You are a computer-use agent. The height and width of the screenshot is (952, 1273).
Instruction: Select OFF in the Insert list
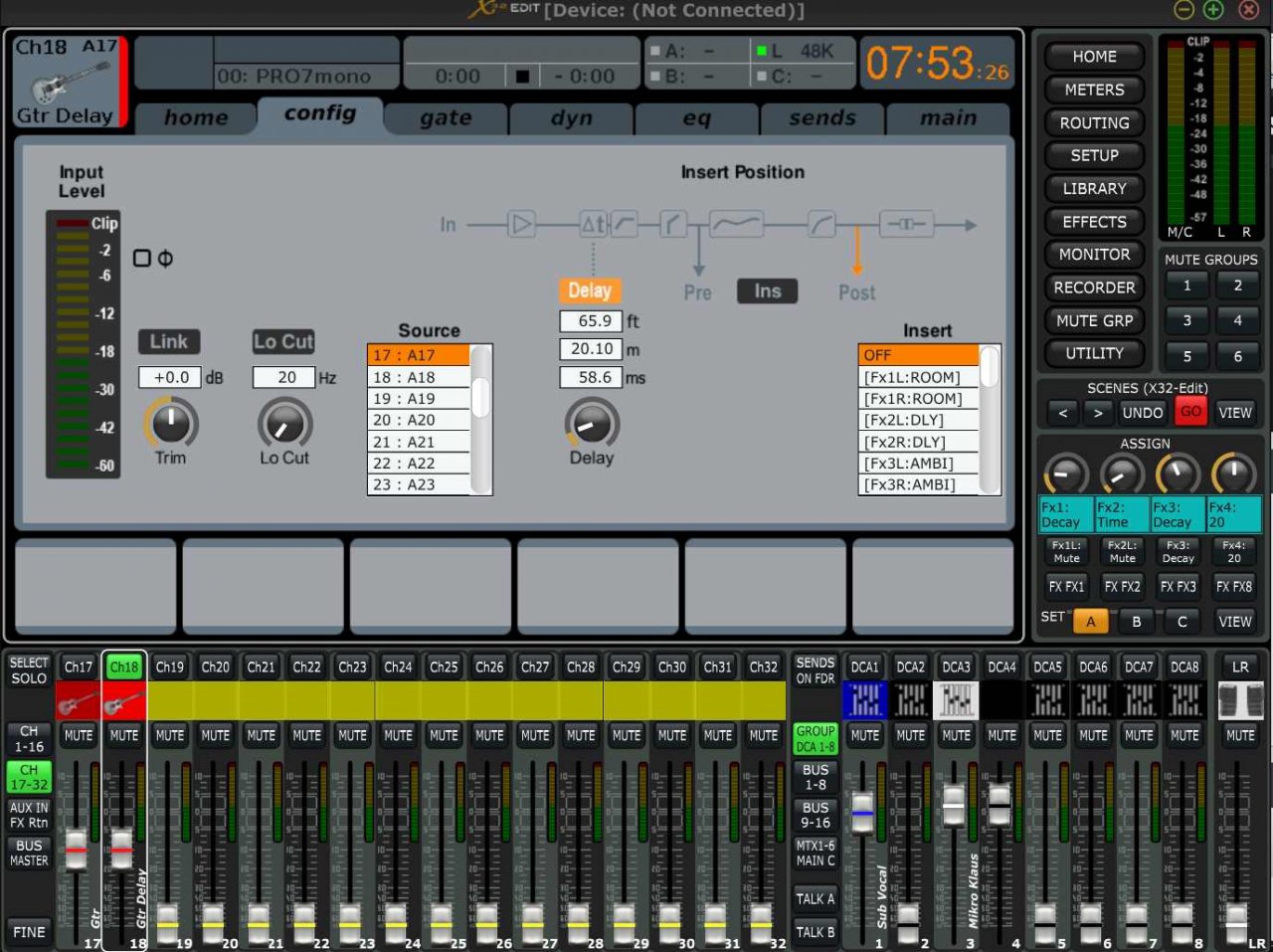(919, 355)
